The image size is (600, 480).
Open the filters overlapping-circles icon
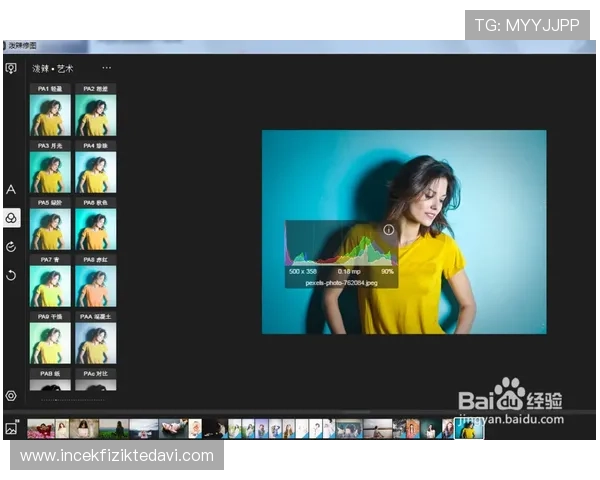(x=11, y=217)
